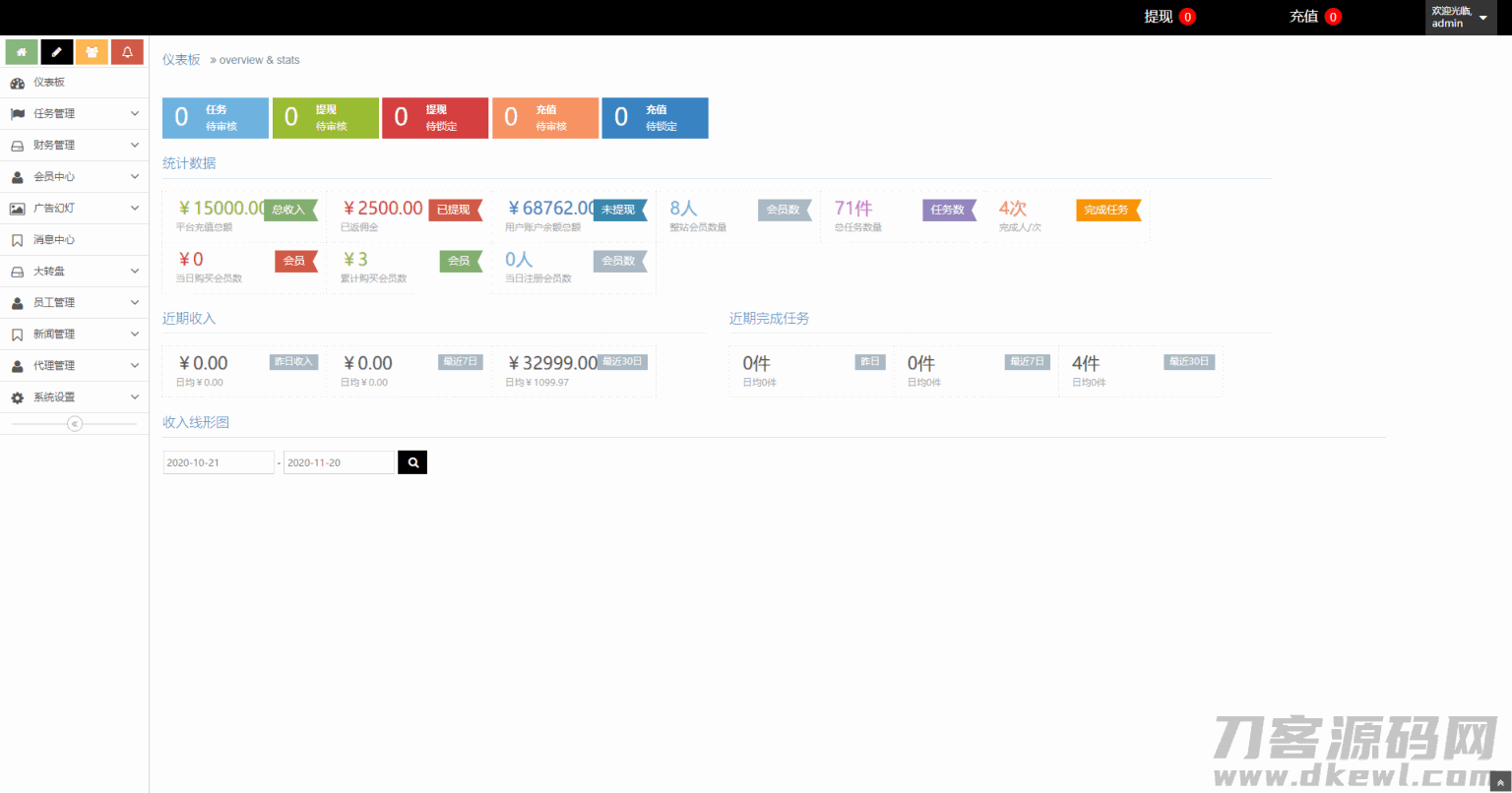Click the black pencil edit shortcut icon
Image resolution: width=1512 pixels, height=793 pixels.
point(57,52)
